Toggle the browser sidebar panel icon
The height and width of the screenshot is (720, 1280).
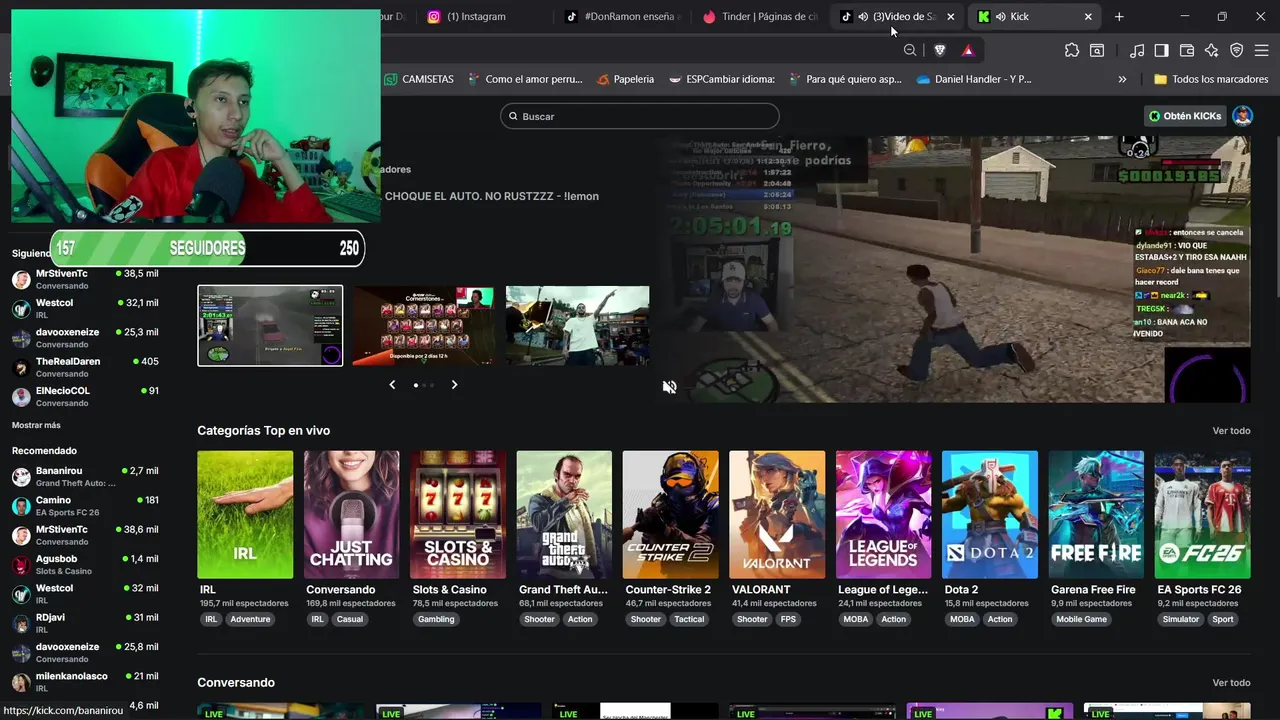pos(1161,50)
